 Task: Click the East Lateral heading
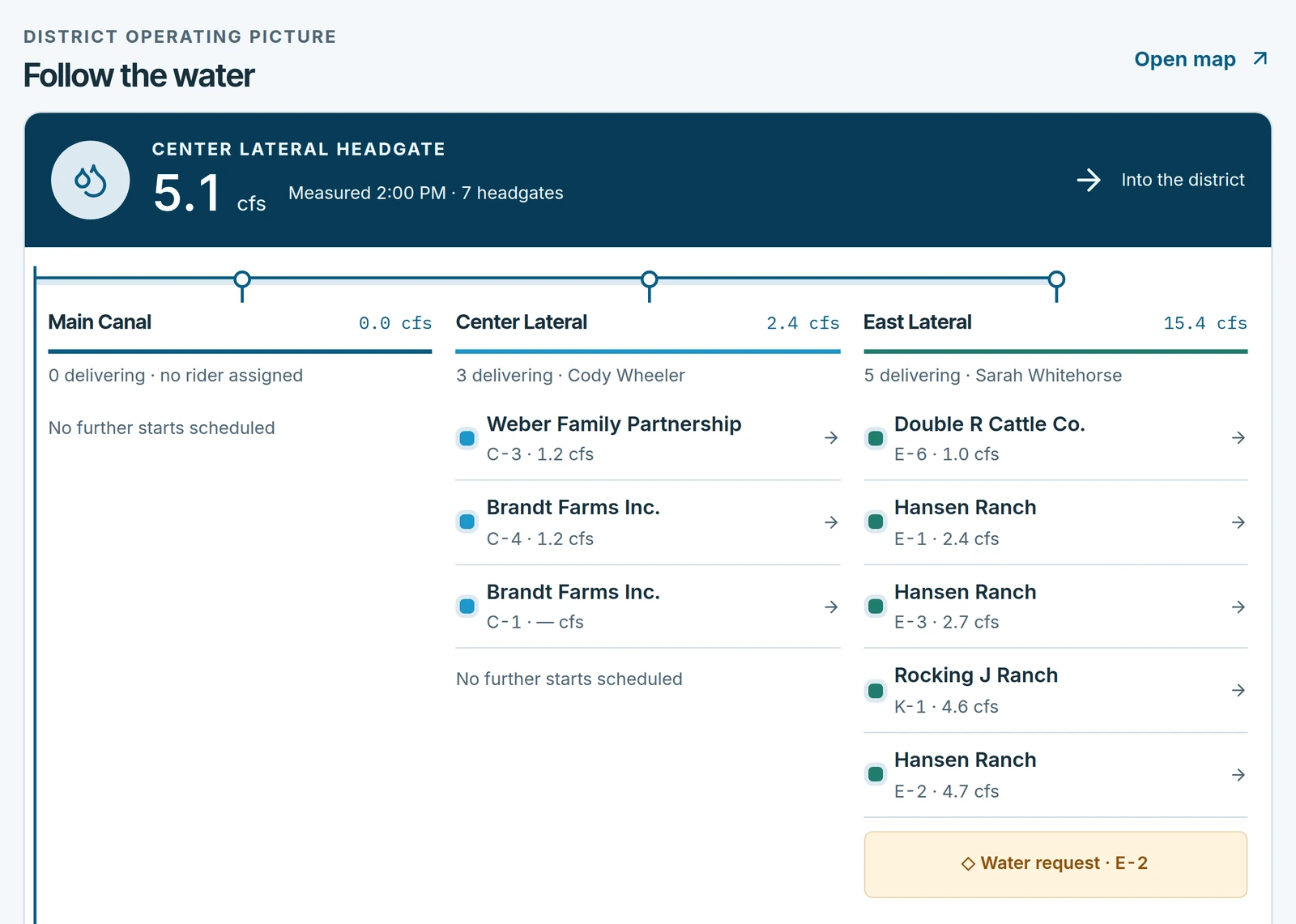click(x=918, y=322)
